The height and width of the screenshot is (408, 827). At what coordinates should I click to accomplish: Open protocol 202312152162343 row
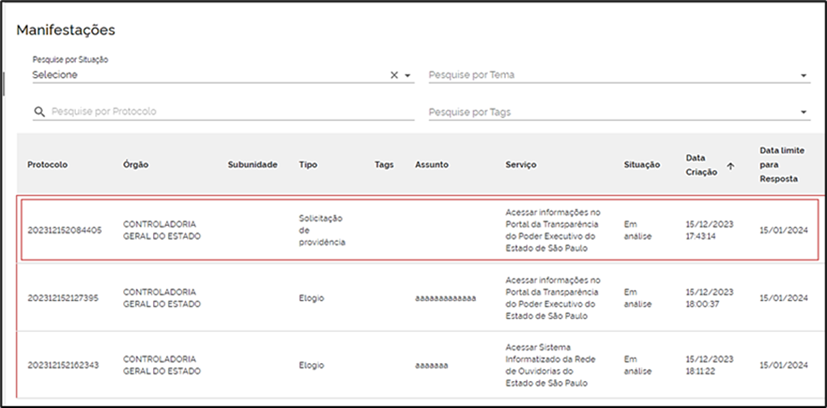point(421,365)
